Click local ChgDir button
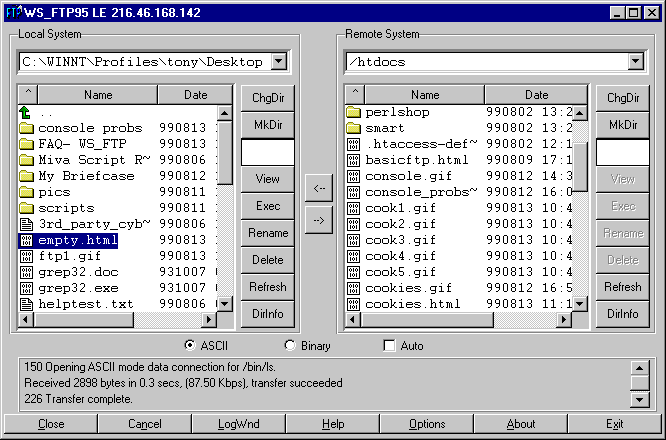Image resolution: width=666 pixels, height=440 pixels. (268, 98)
